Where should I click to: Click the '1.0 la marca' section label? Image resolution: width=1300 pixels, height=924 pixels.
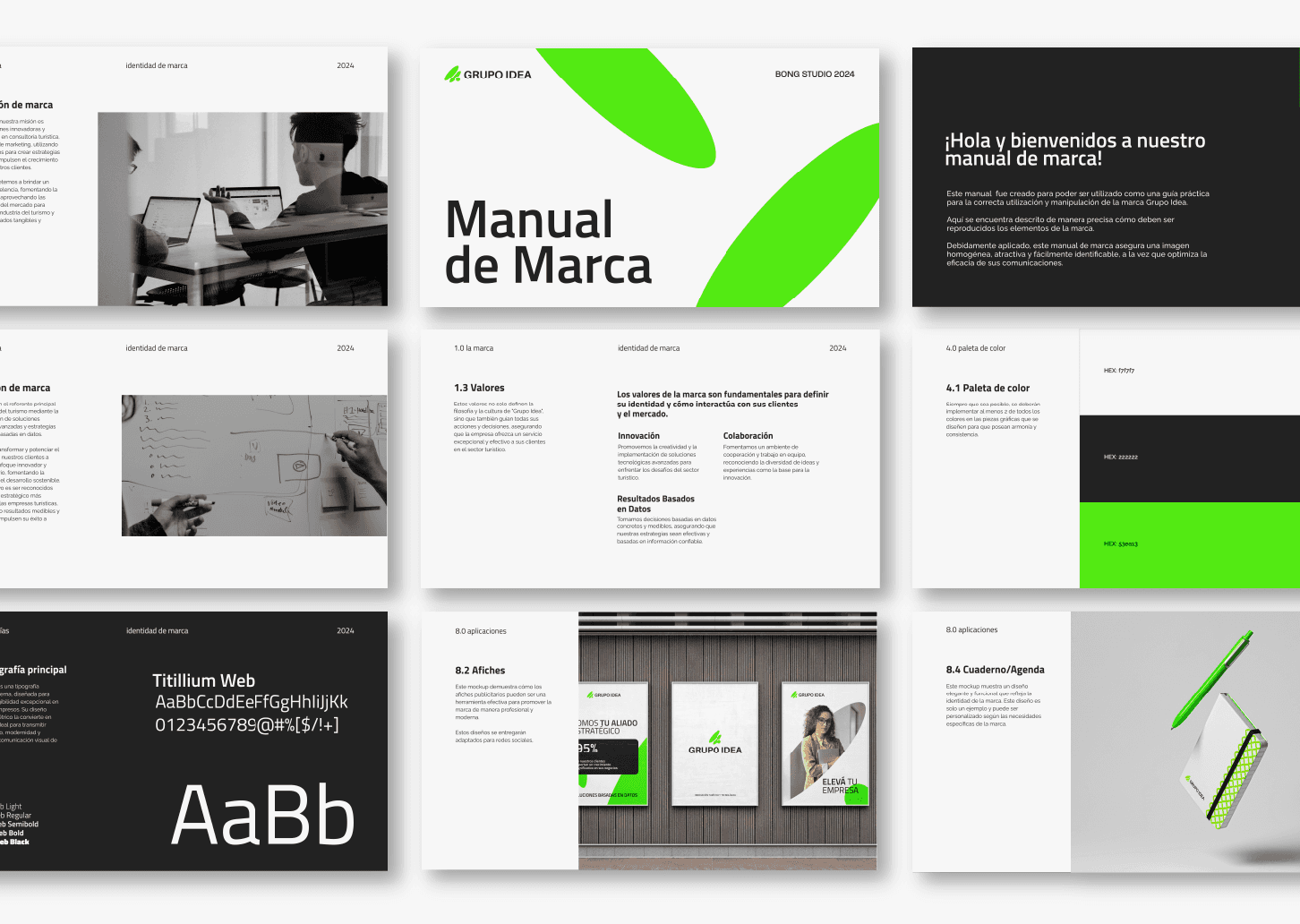474,348
